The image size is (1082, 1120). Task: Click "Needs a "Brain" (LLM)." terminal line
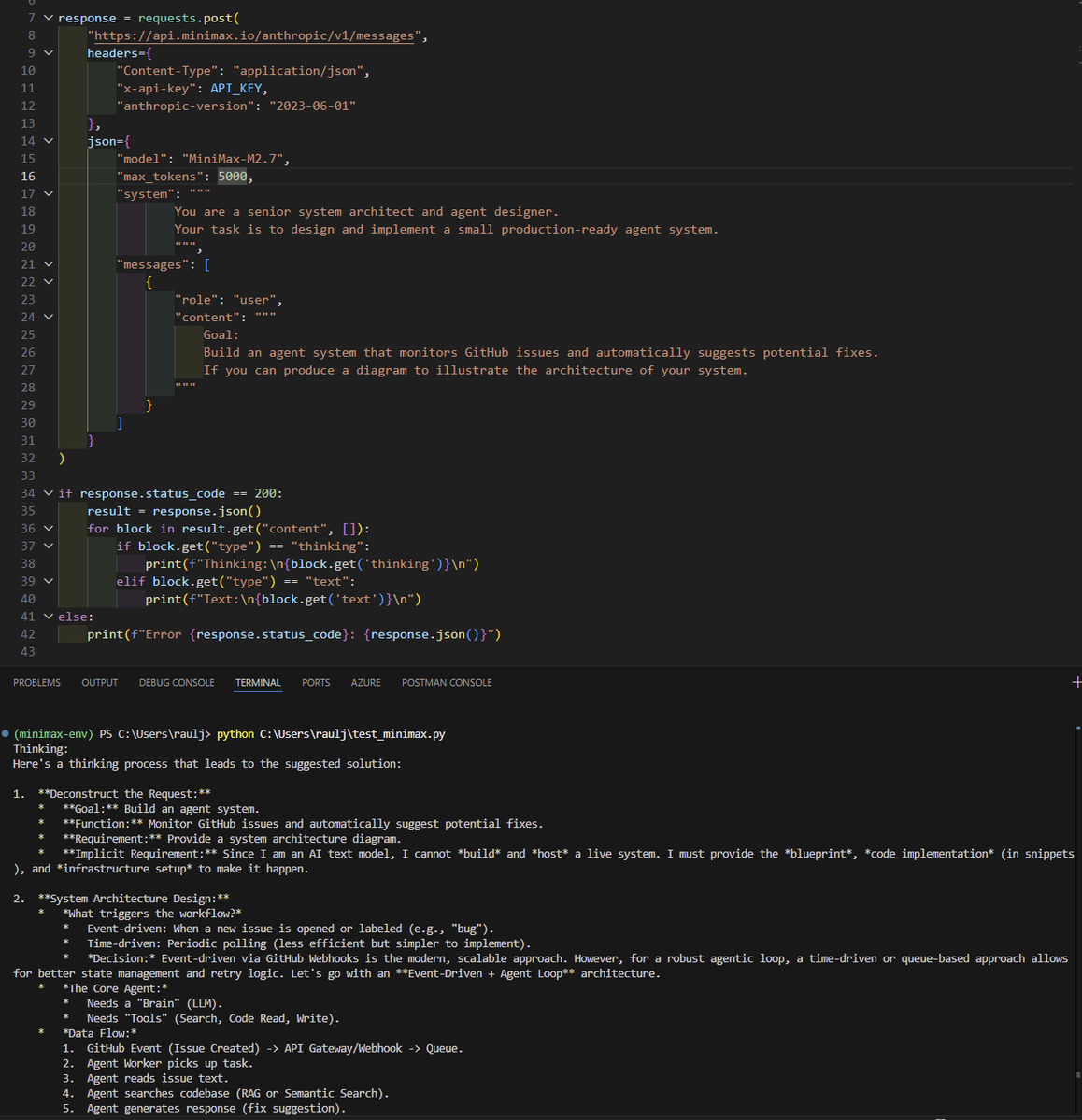[x=154, y=1004]
